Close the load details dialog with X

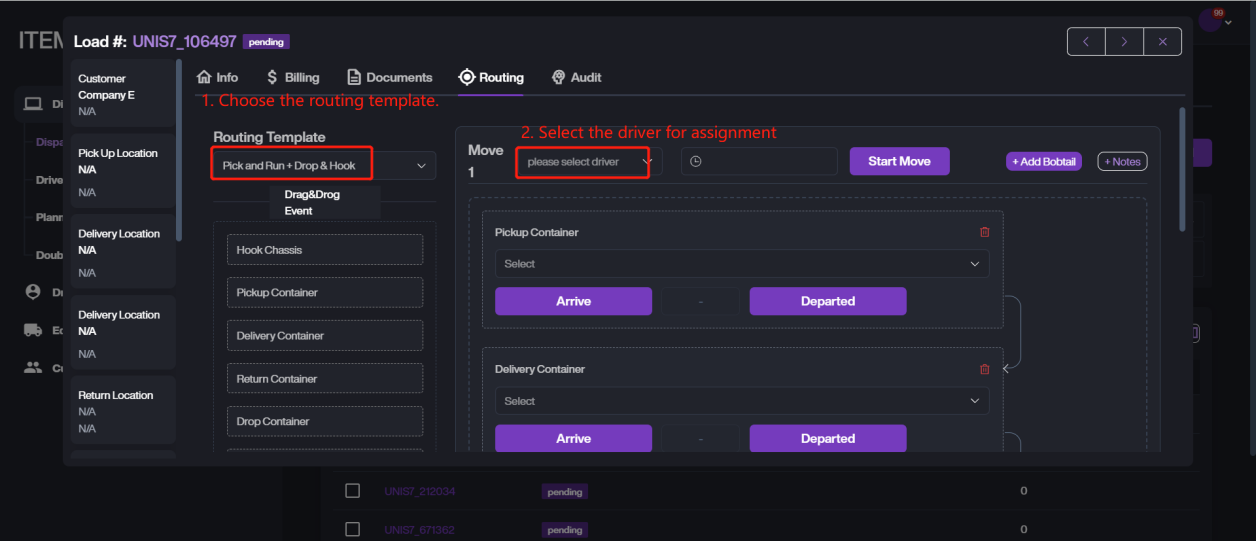point(1162,42)
